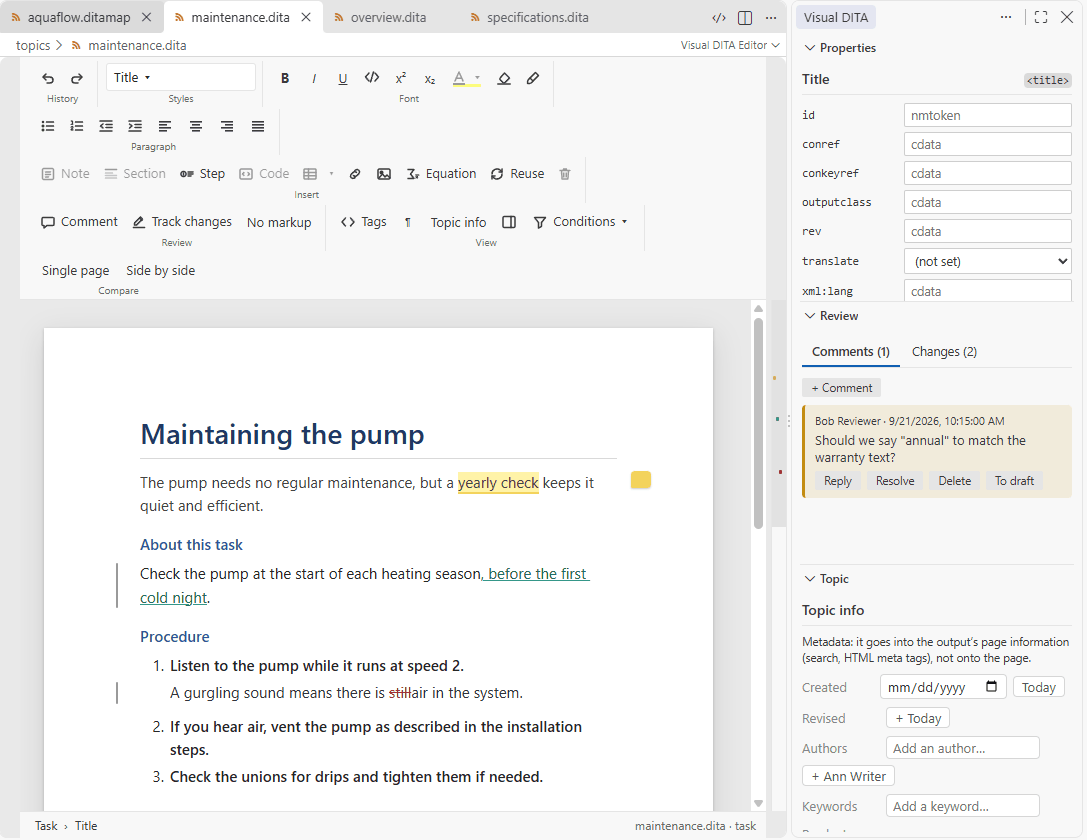Switch to specifications.dita tab
1087x840 pixels.
click(x=530, y=17)
